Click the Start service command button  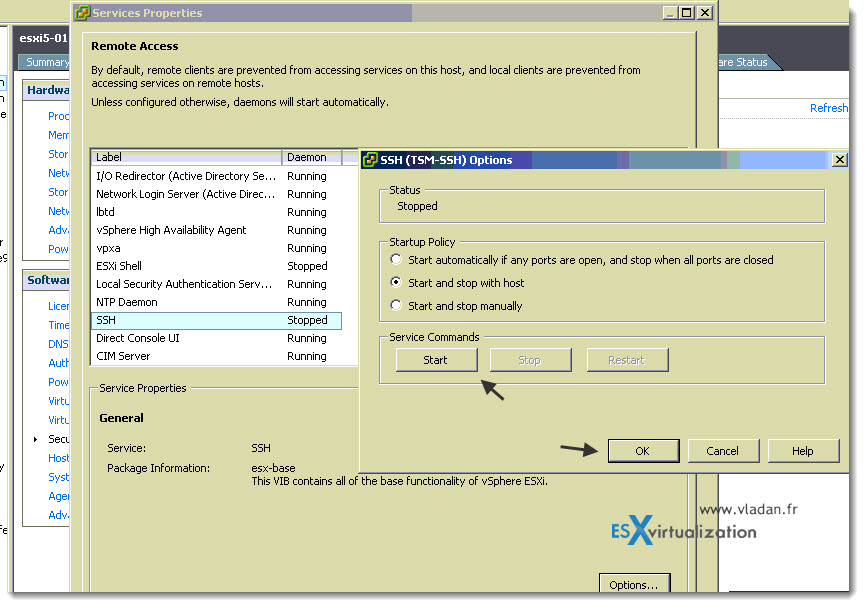click(436, 360)
